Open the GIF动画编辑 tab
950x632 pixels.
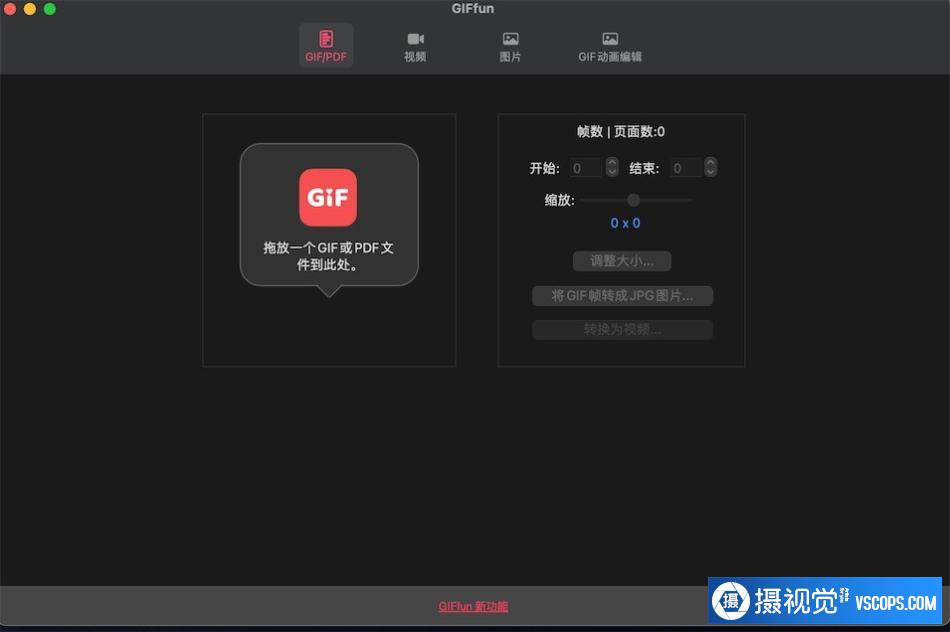click(x=610, y=47)
